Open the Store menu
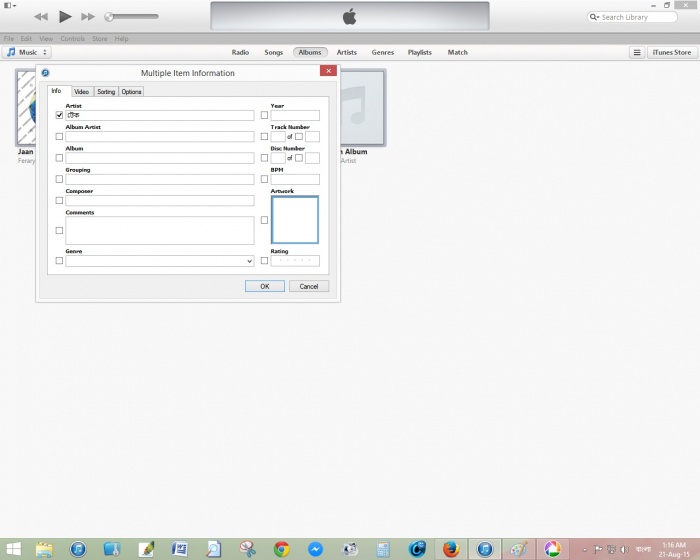700x560 pixels. click(100, 39)
